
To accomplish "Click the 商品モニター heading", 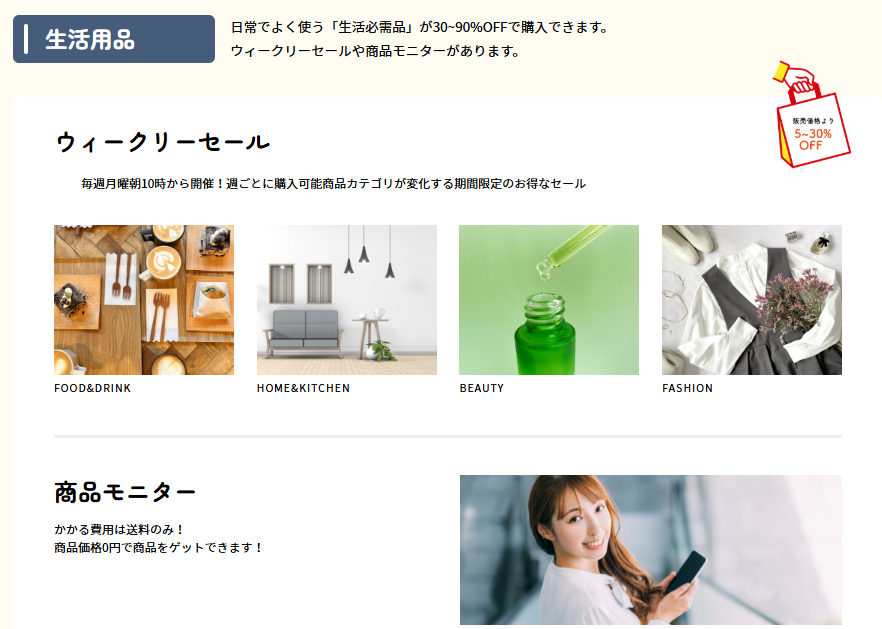I will tap(125, 492).
